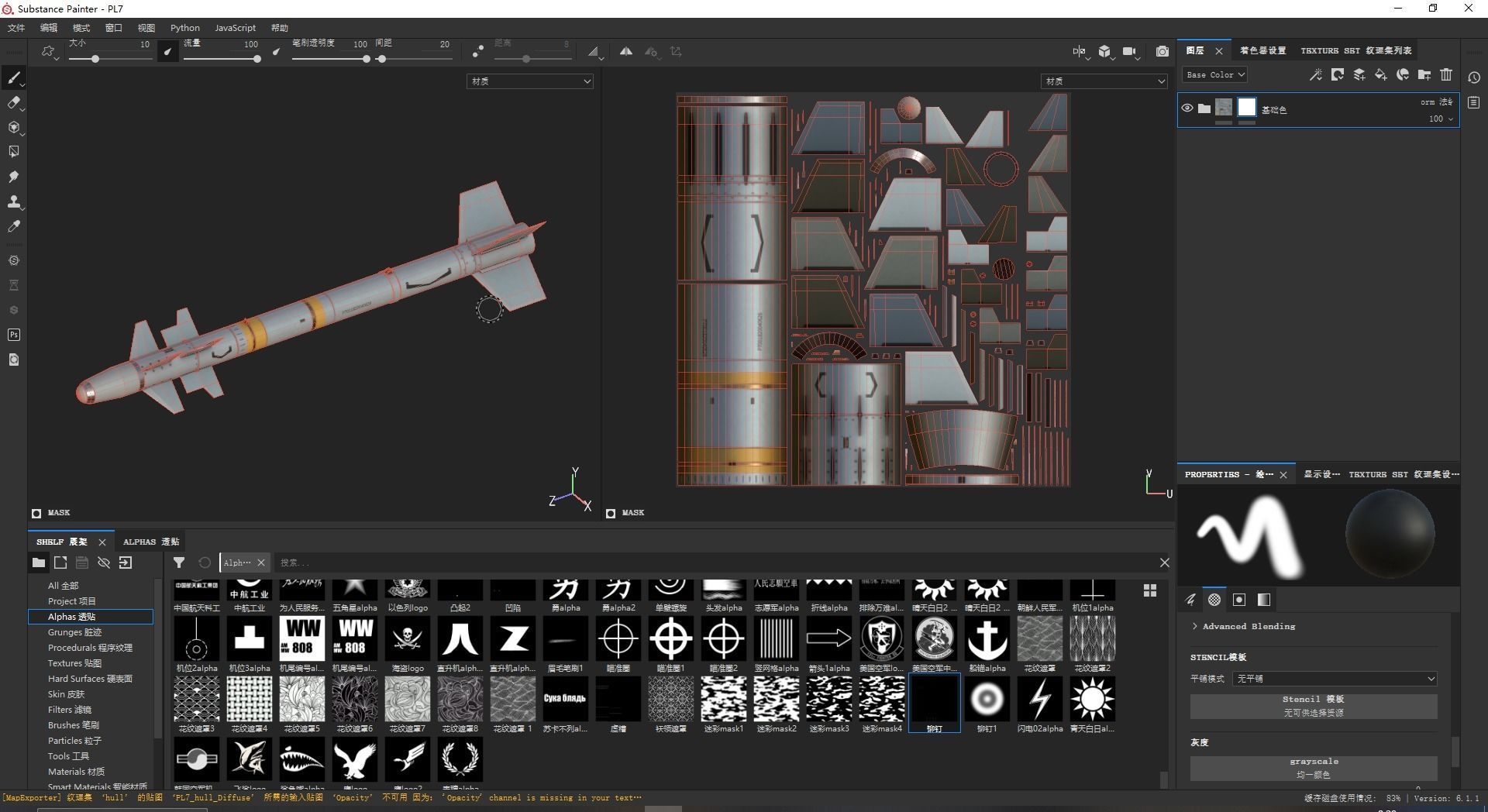Image resolution: width=1488 pixels, height=812 pixels.
Task: Expand the Advanced Blending section
Action: (x=1243, y=626)
